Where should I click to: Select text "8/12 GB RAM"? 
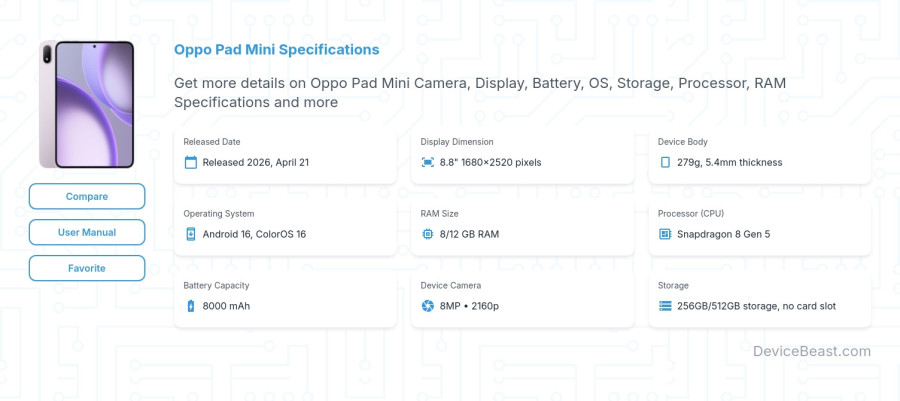click(x=470, y=234)
